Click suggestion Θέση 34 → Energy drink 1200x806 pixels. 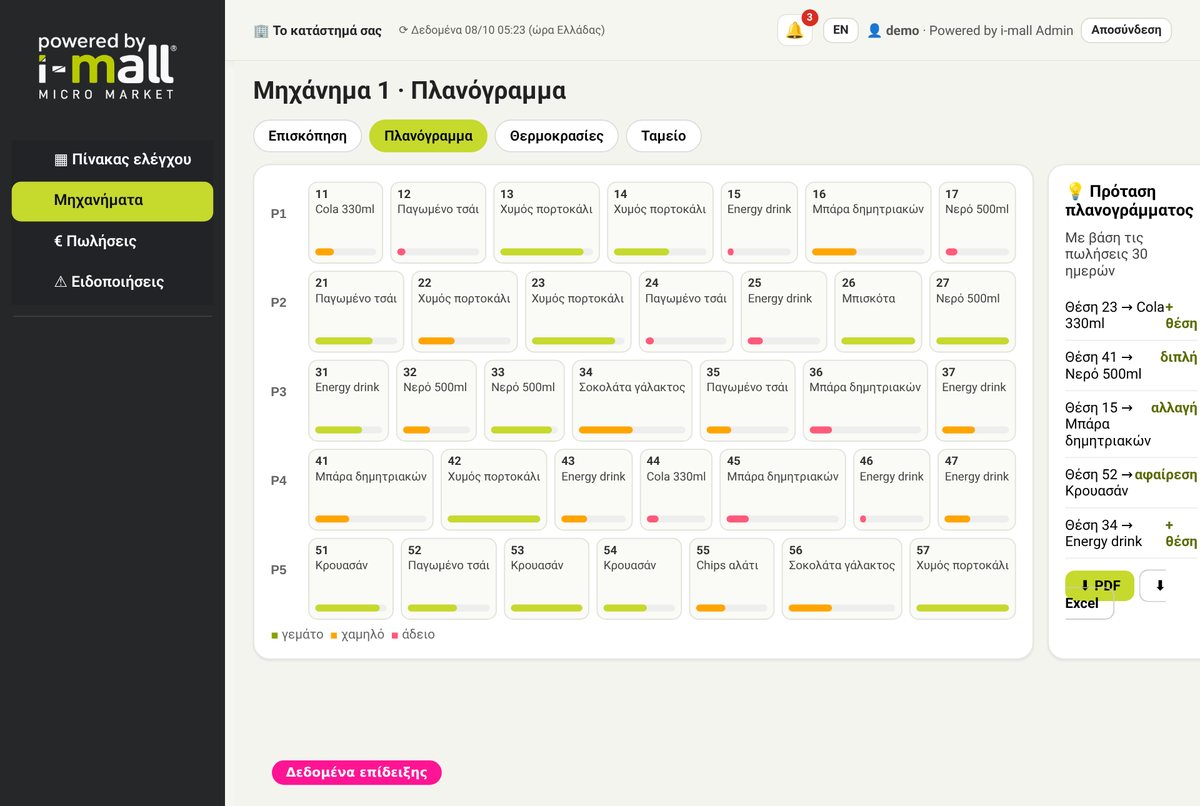pyautogui.click(x=1131, y=533)
